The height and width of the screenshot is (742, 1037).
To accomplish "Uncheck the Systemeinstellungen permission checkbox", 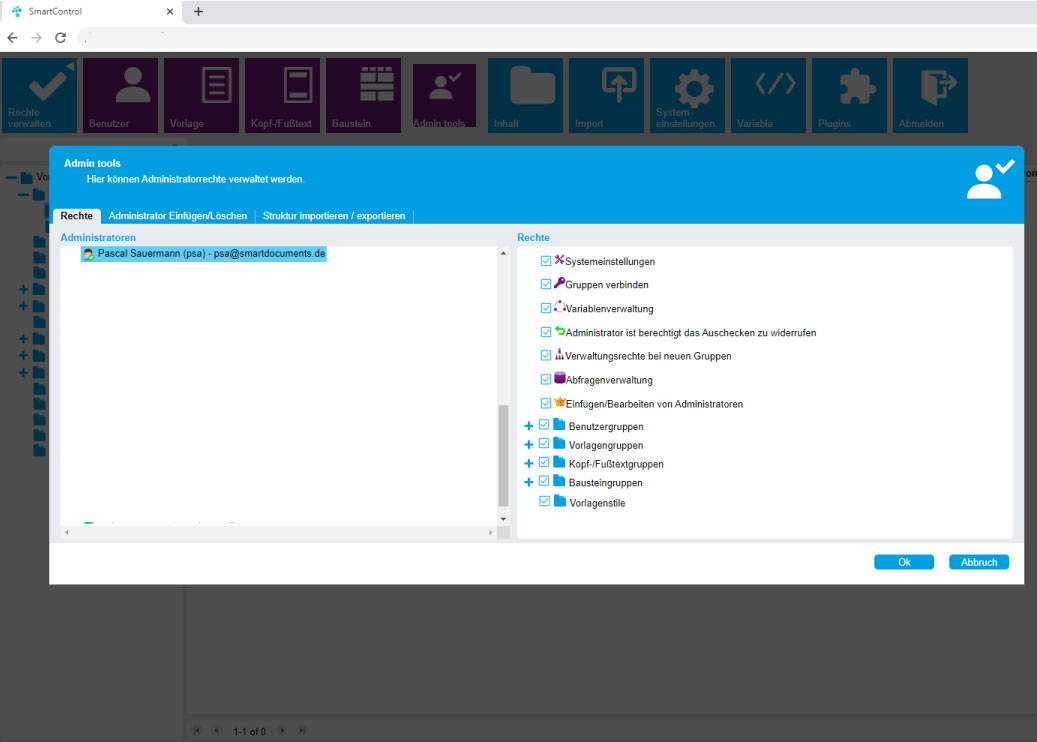I will point(545,261).
